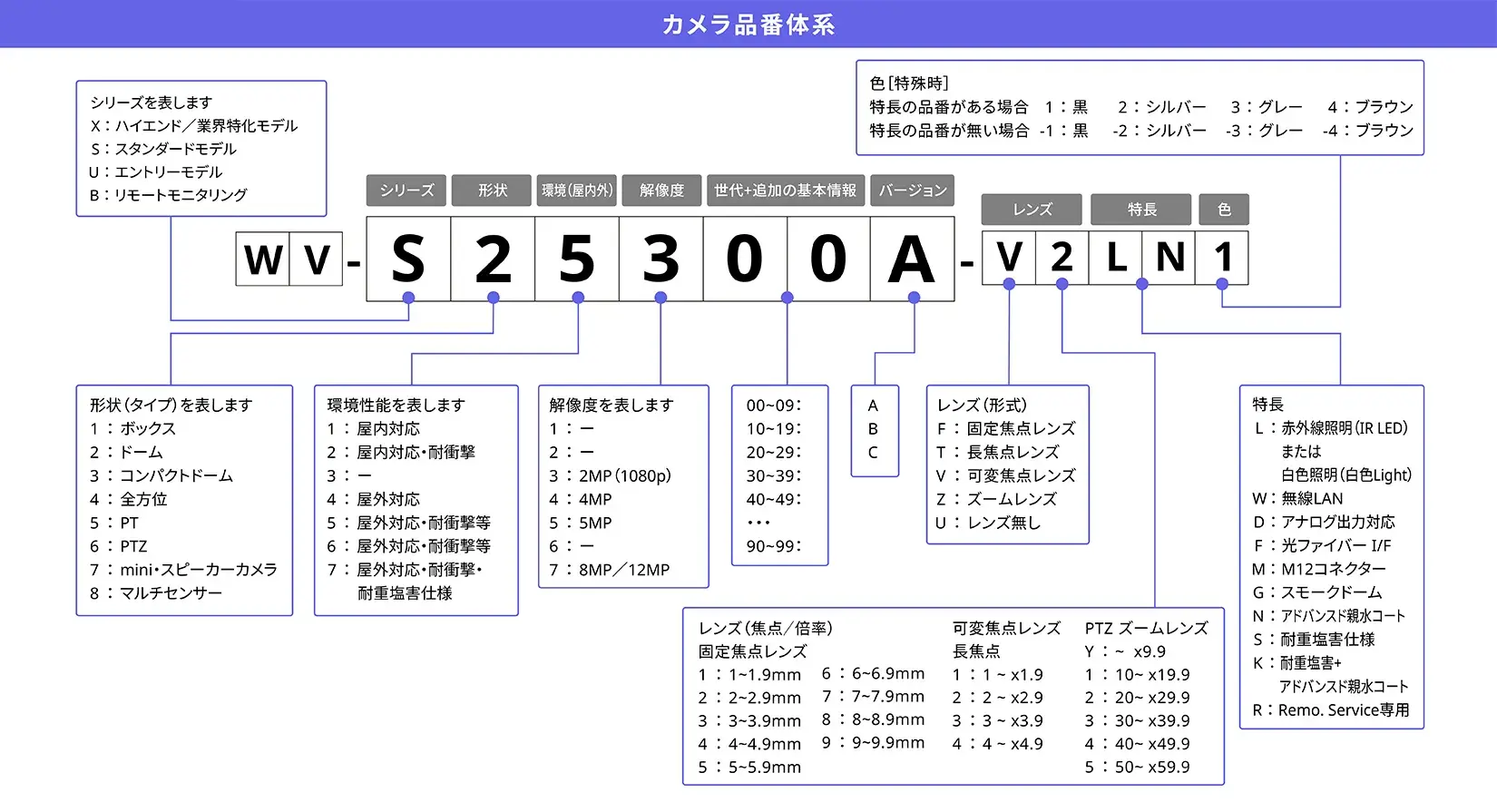Image resolution: width=1497 pixels, height=812 pixels.
Task: Click '6：PTZ' entry
Action: click(118, 546)
